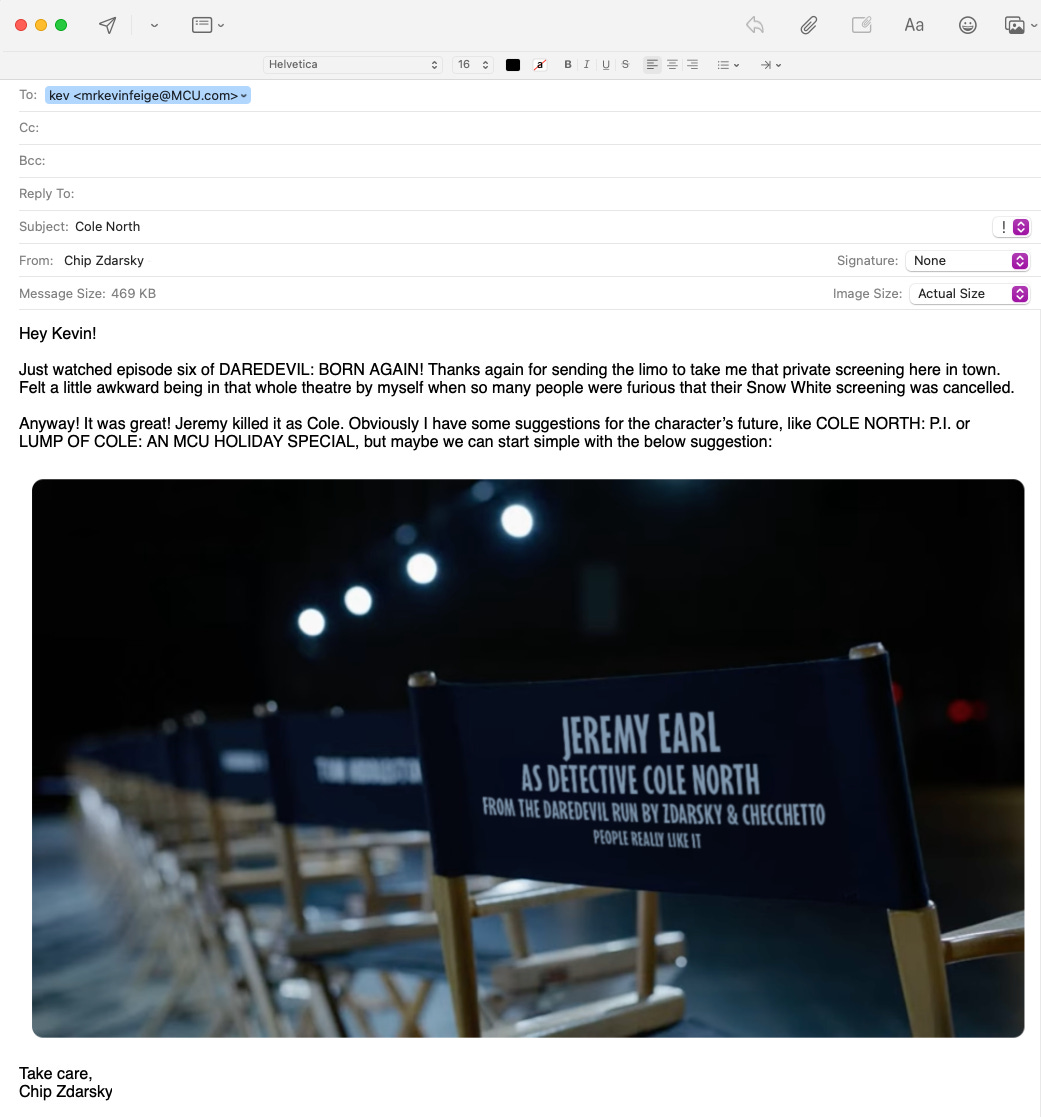
Task: Click the Chip Zdarsky signature line at bottom
Action: (66, 1091)
